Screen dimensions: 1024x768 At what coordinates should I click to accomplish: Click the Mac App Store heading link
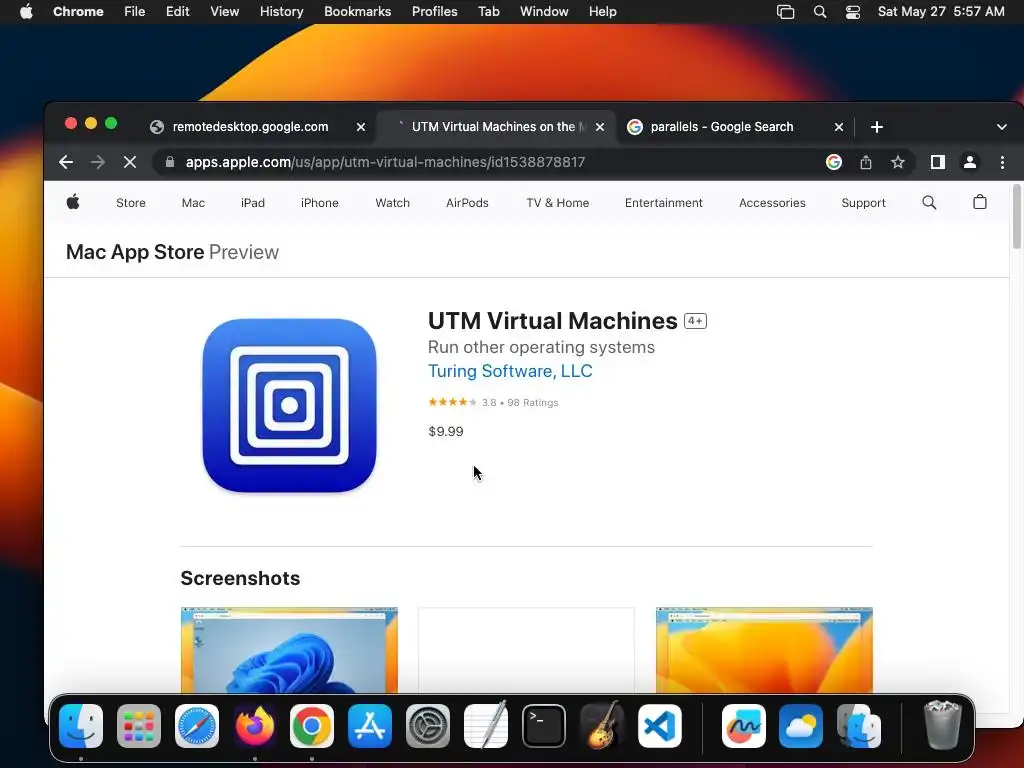(135, 252)
